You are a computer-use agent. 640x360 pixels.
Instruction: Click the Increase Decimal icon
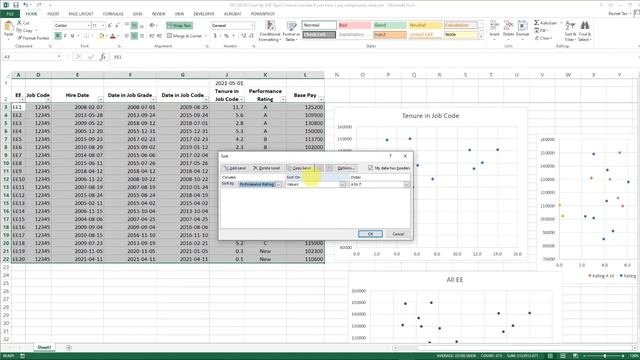tap(243, 36)
